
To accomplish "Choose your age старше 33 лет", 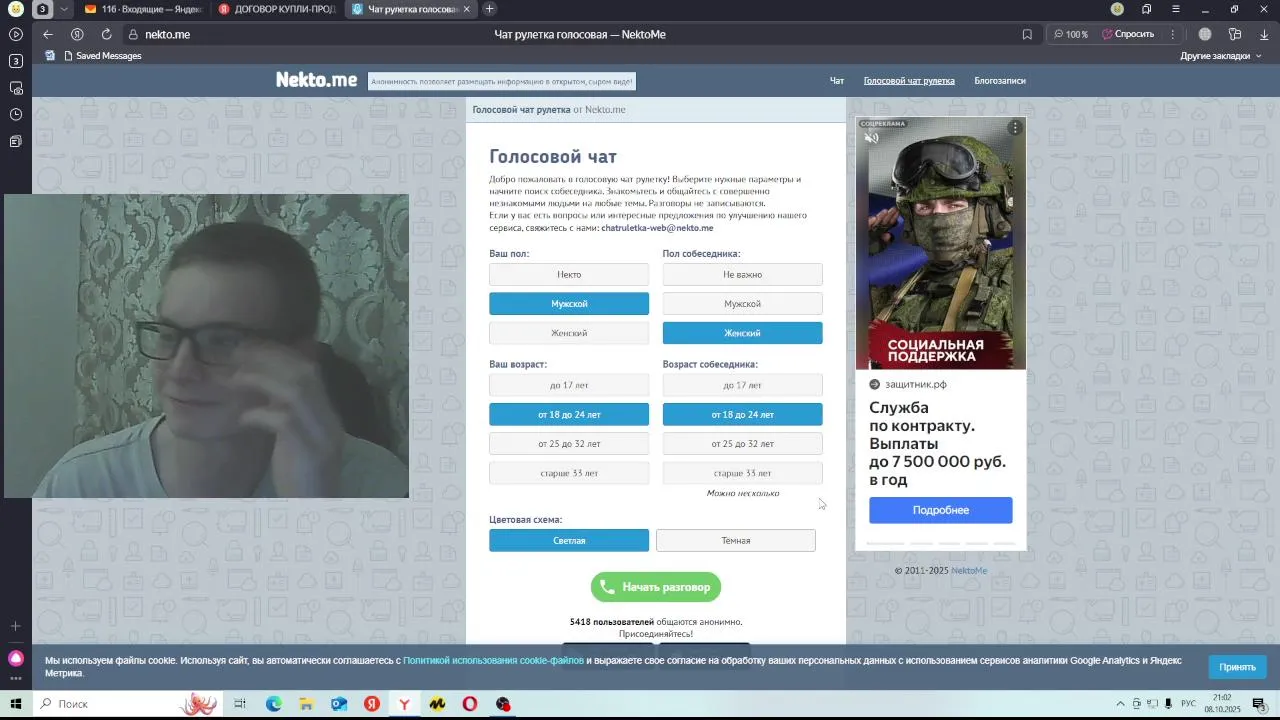I will pos(569,473).
